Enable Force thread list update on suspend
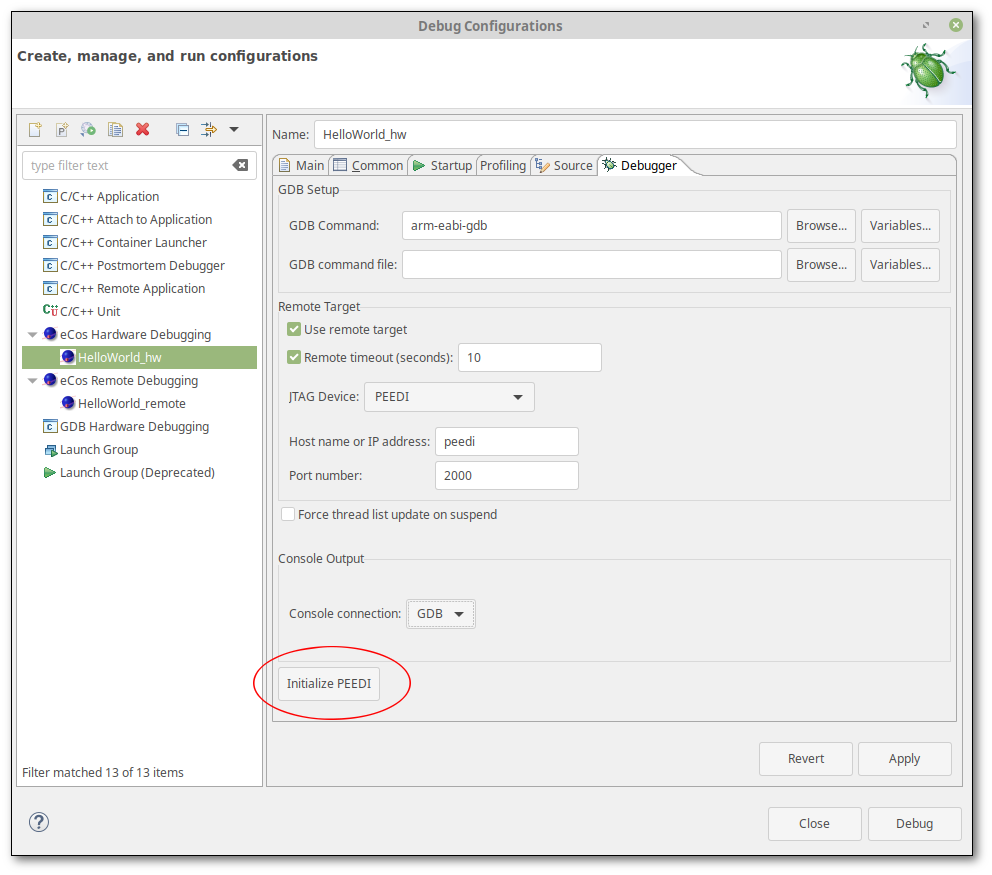Screen dimensions: 992x875 pos(288,514)
